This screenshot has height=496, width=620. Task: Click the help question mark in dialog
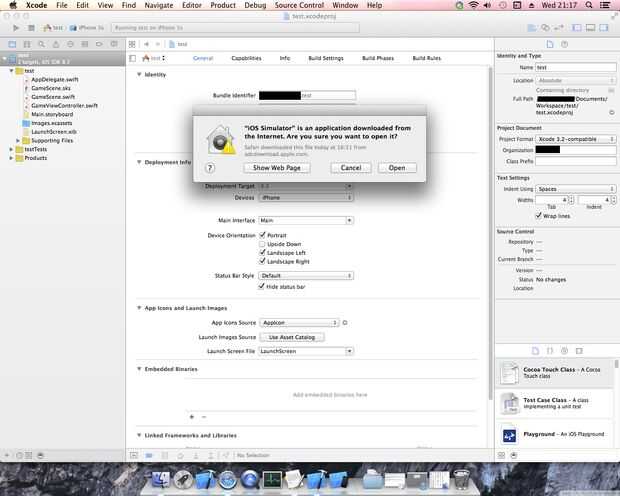tap(210, 168)
